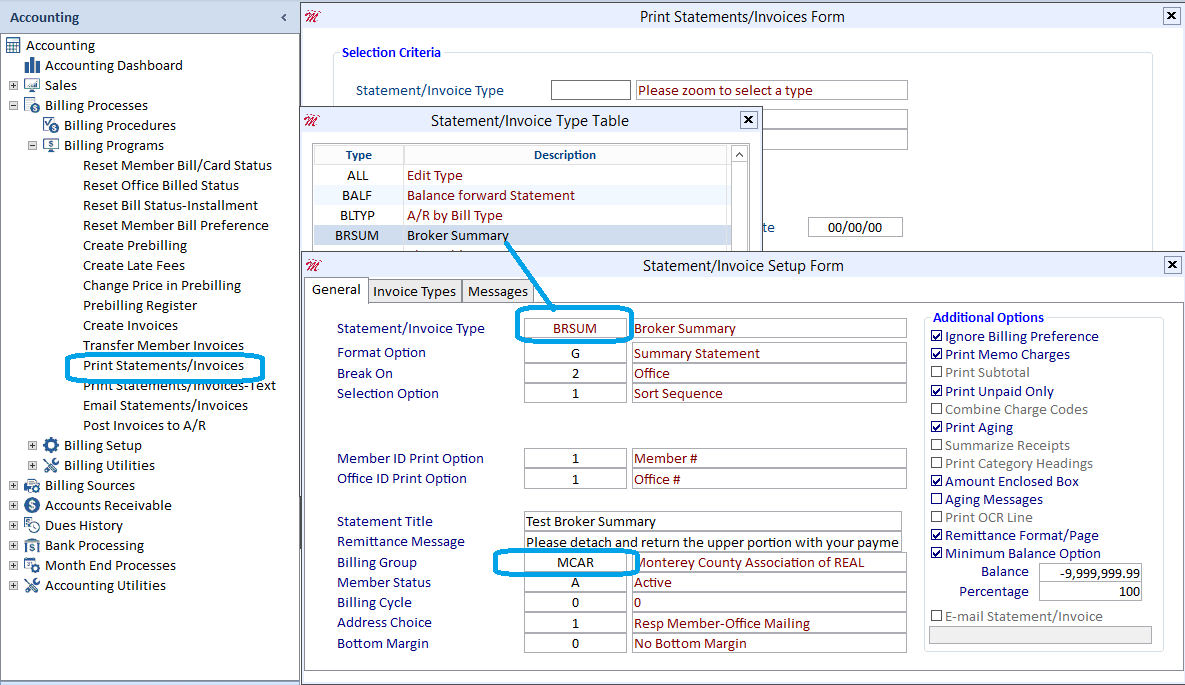1185x685 pixels.
Task: Uncheck Ignore Billing Preference
Action: tap(936, 336)
